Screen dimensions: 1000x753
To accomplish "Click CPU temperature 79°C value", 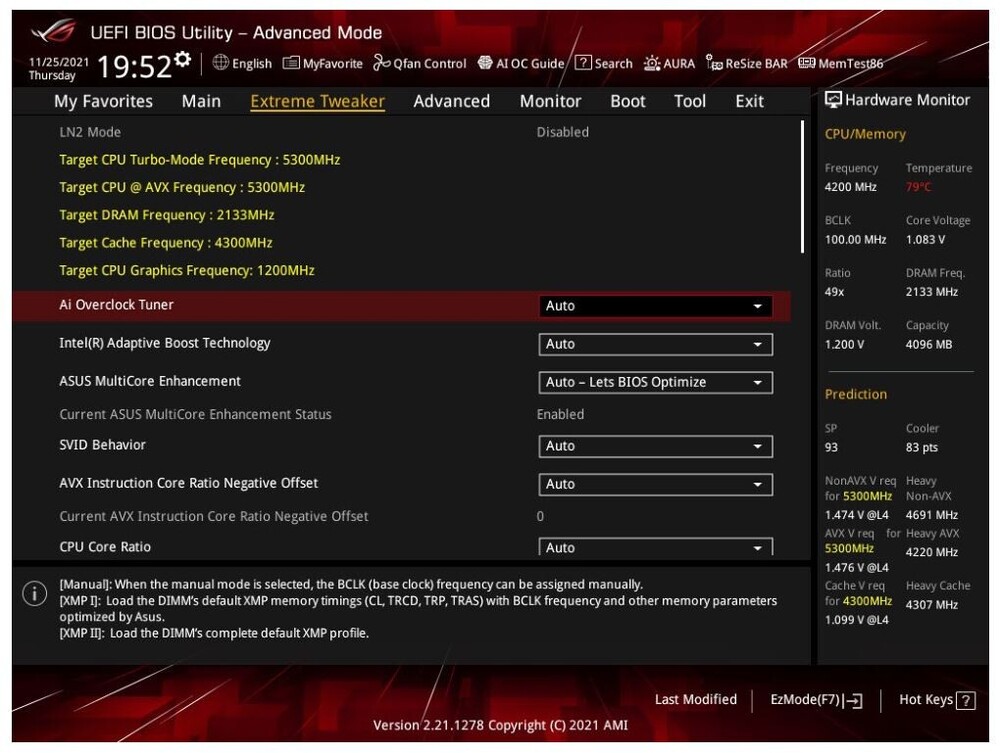I will click(918, 187).
